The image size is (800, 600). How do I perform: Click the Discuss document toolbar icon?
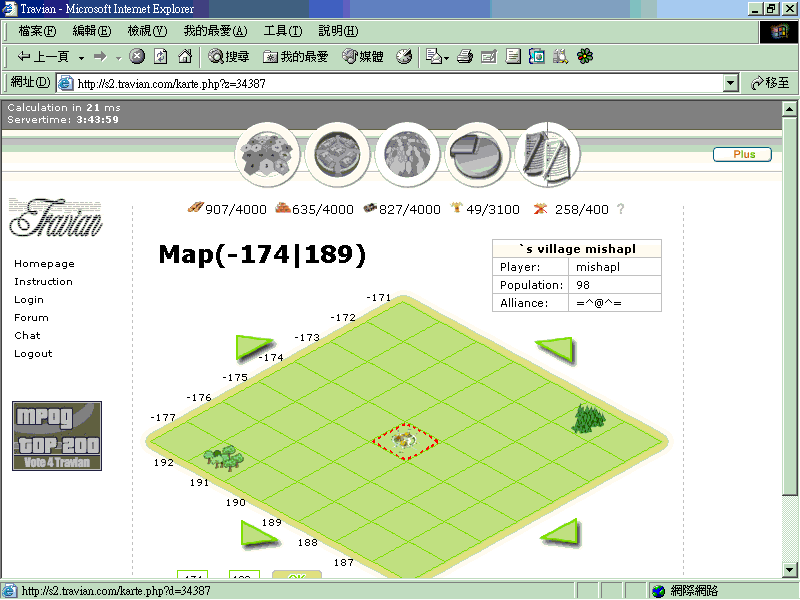tap(513, 56)
